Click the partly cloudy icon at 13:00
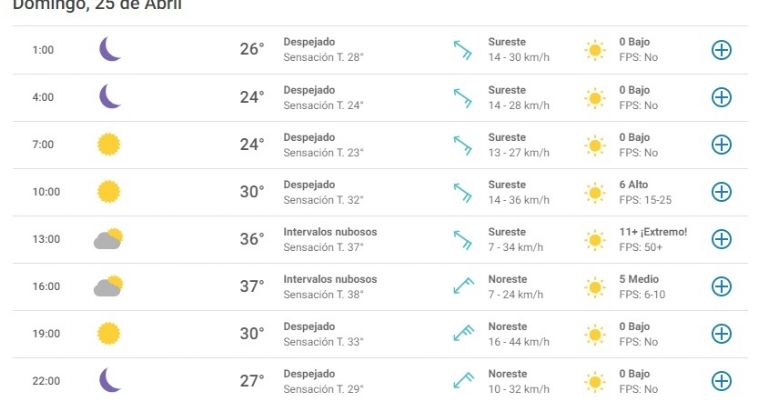This screenshot has height=400, width=768. pos(108,238)
